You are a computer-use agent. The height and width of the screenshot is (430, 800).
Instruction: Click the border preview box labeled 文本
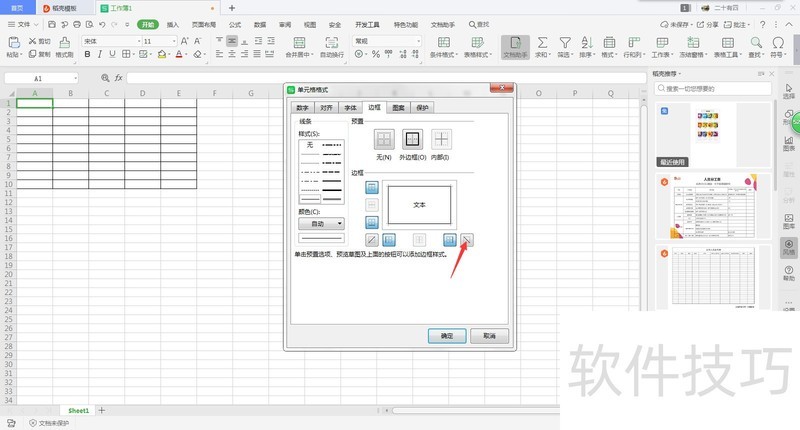419,205
